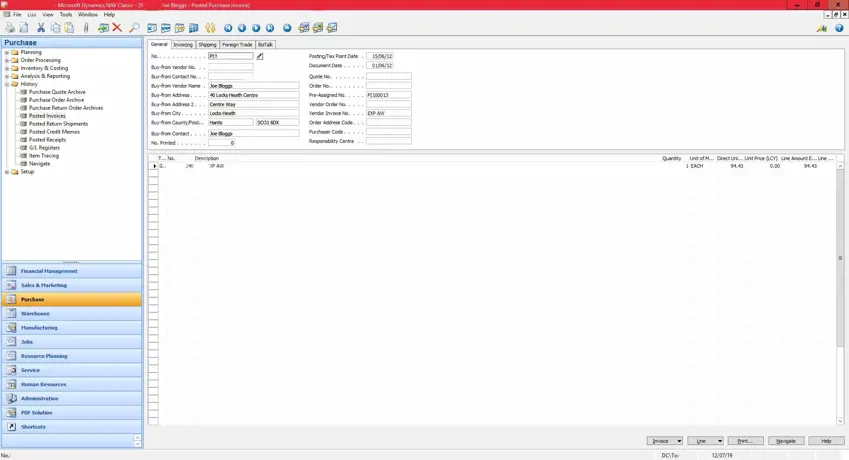Click the Field Filter toolbar icon
849x460 pixels.
(x=152, y=28)
